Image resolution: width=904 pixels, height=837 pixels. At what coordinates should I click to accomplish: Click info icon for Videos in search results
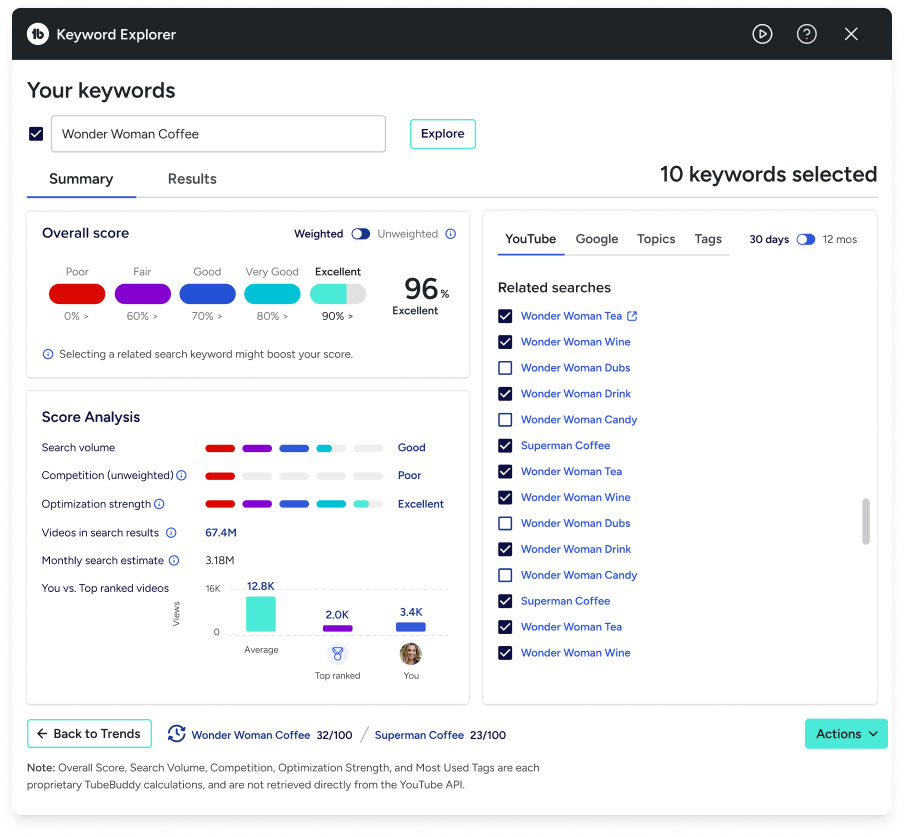[x=171, y=533]
